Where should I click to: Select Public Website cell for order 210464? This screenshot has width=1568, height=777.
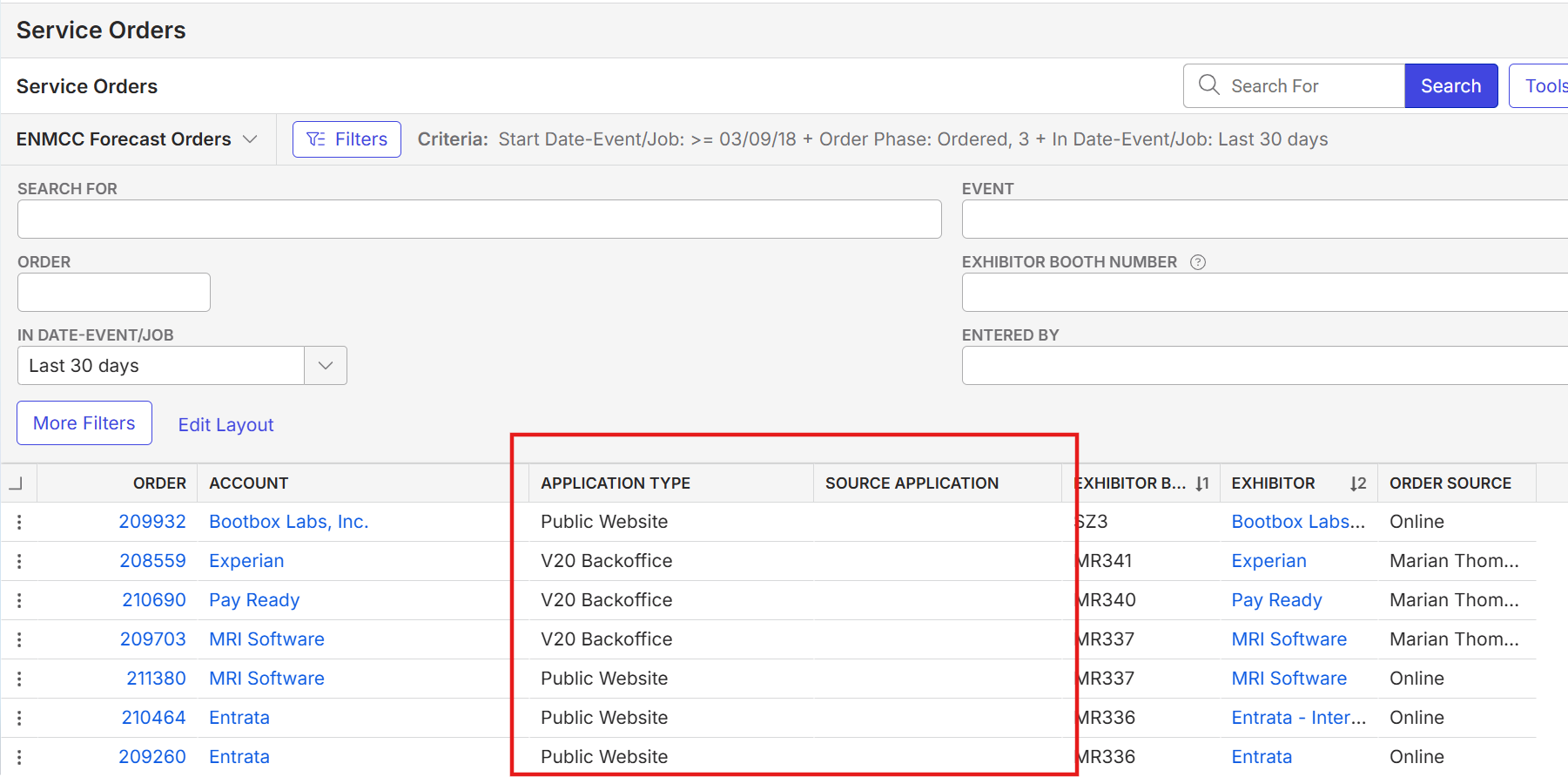point(604,718)
